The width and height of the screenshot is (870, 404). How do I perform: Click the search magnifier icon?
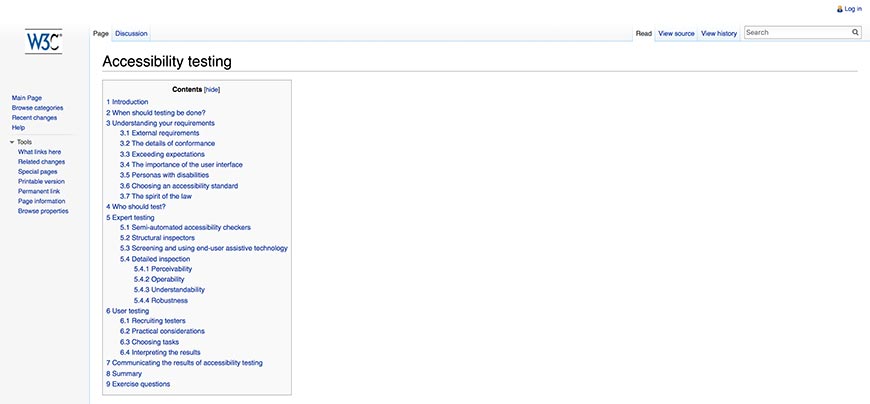855,33
